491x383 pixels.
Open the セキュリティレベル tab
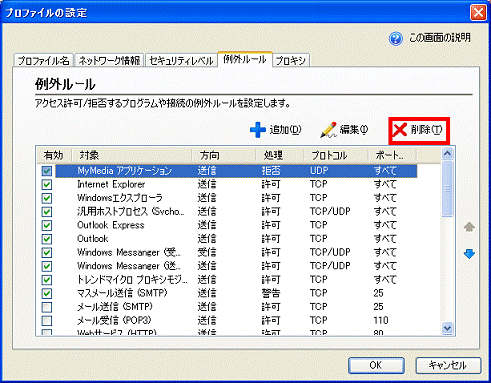(181, 60)
